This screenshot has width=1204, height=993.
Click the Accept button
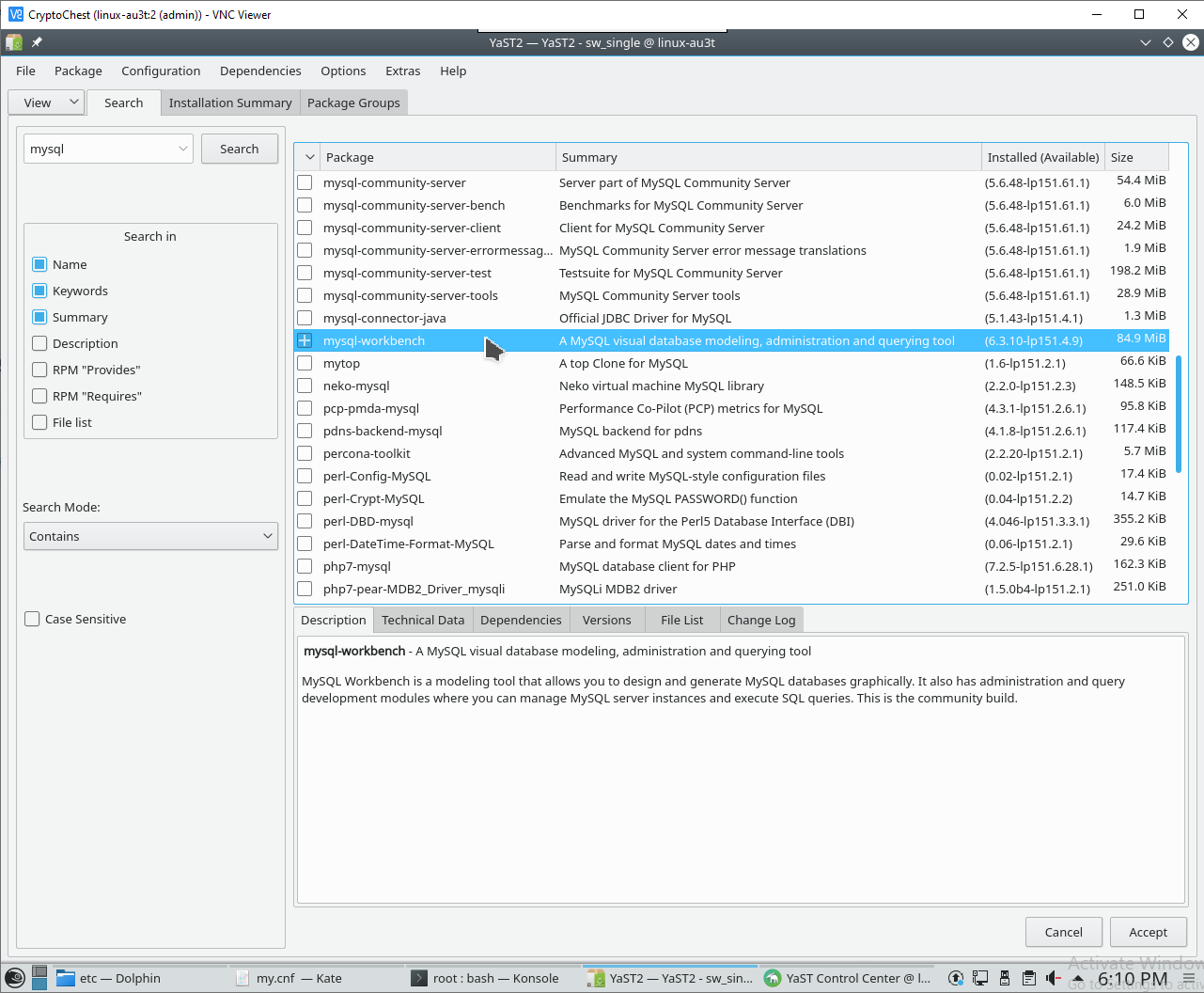click(x=1149, y=932)
